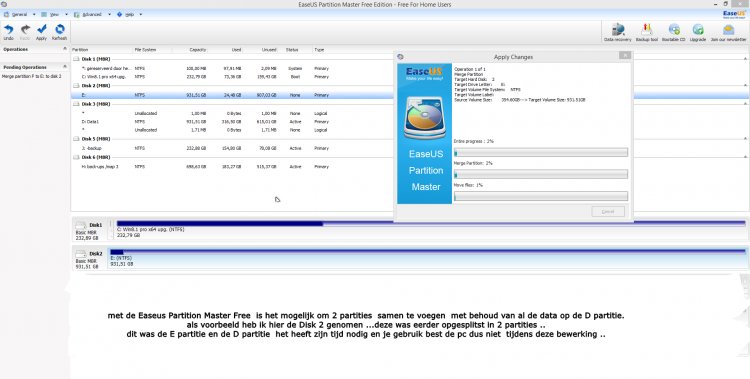The image size is (750, 379).
Task: Click the Apply checkmark icon
Action: coord(42,30)
